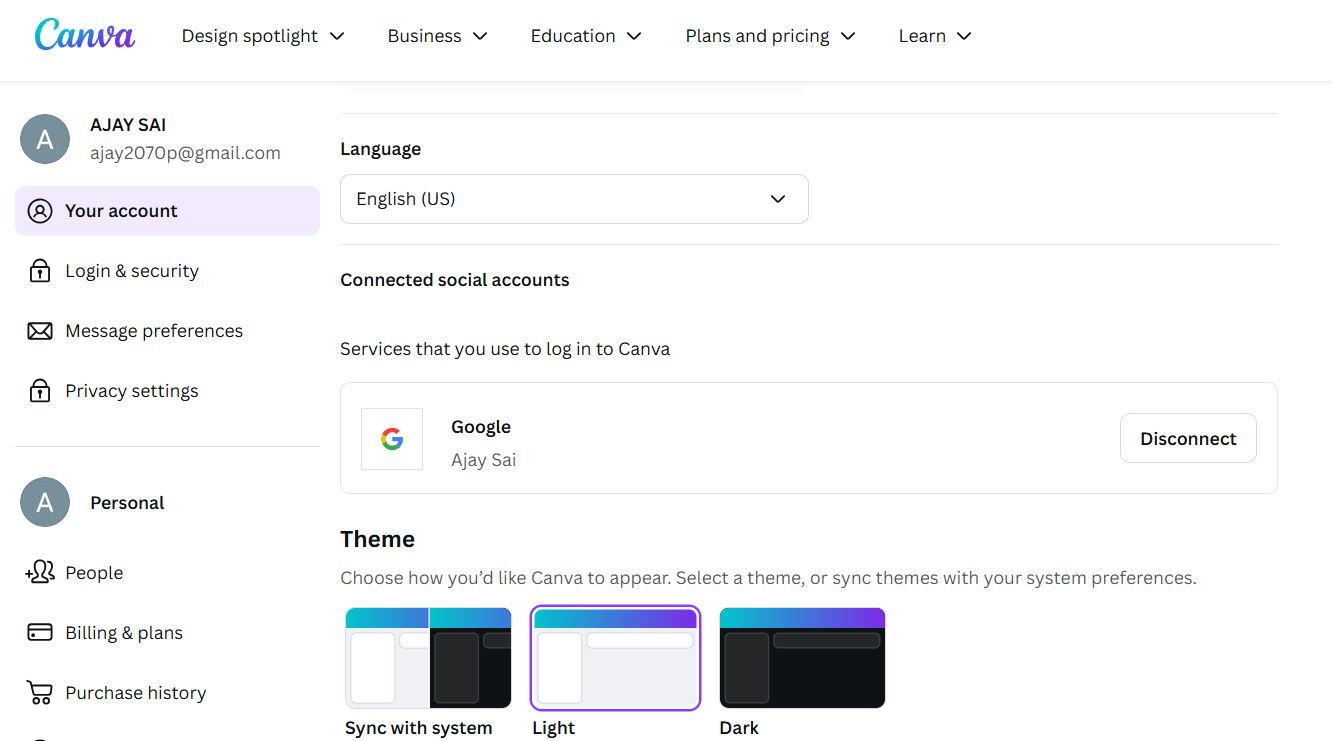The height and width of the screenshot is (741, 1332).
Task: Click the Purchase history cart icon
Action: coord(40,692)
